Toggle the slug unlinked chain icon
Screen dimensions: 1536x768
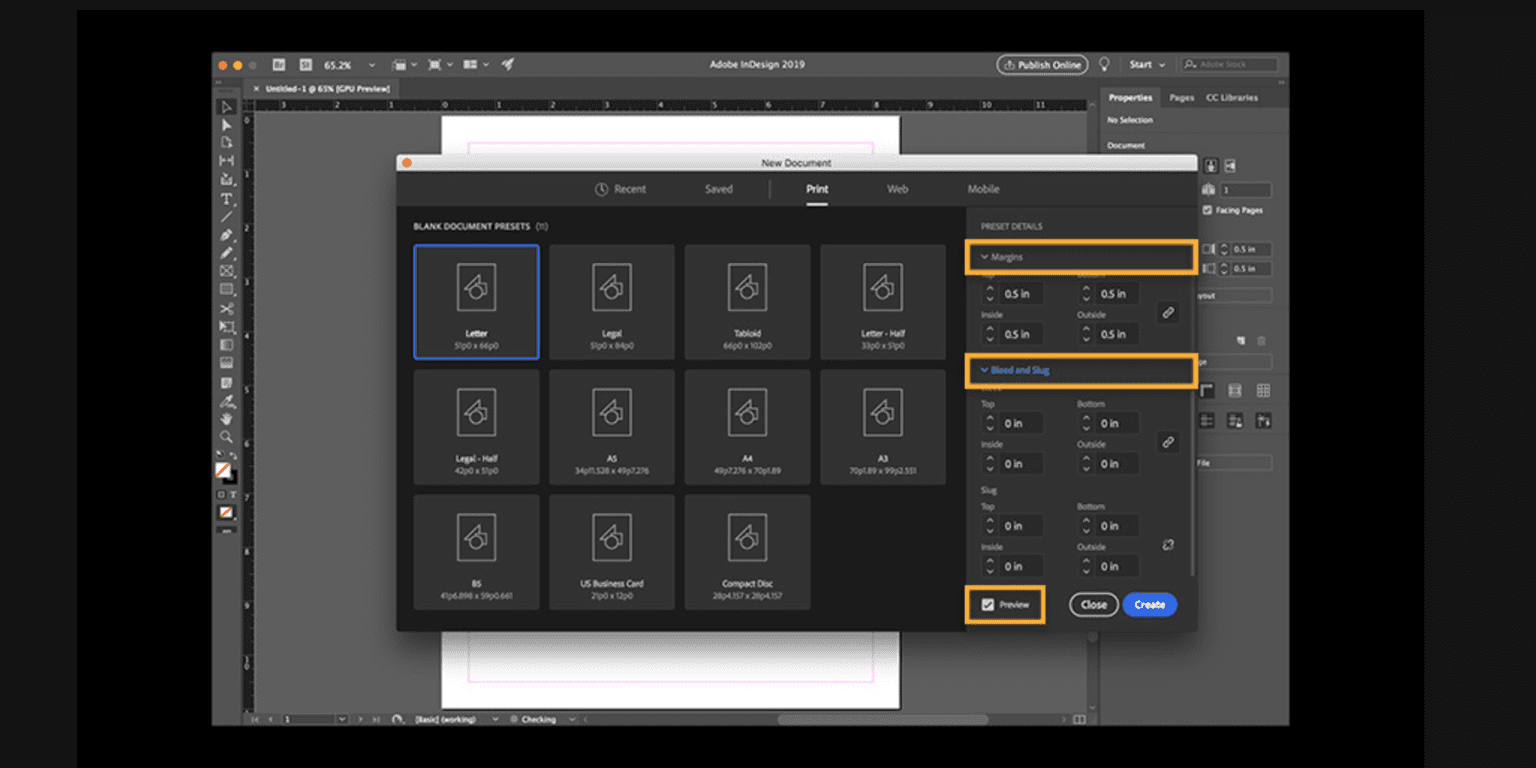[1167, 545]
